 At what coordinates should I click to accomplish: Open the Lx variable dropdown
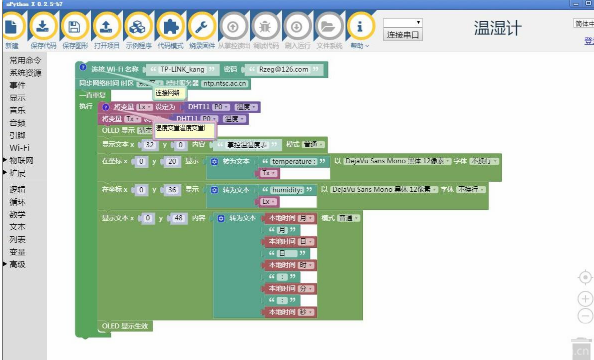[x=144, y=107]
